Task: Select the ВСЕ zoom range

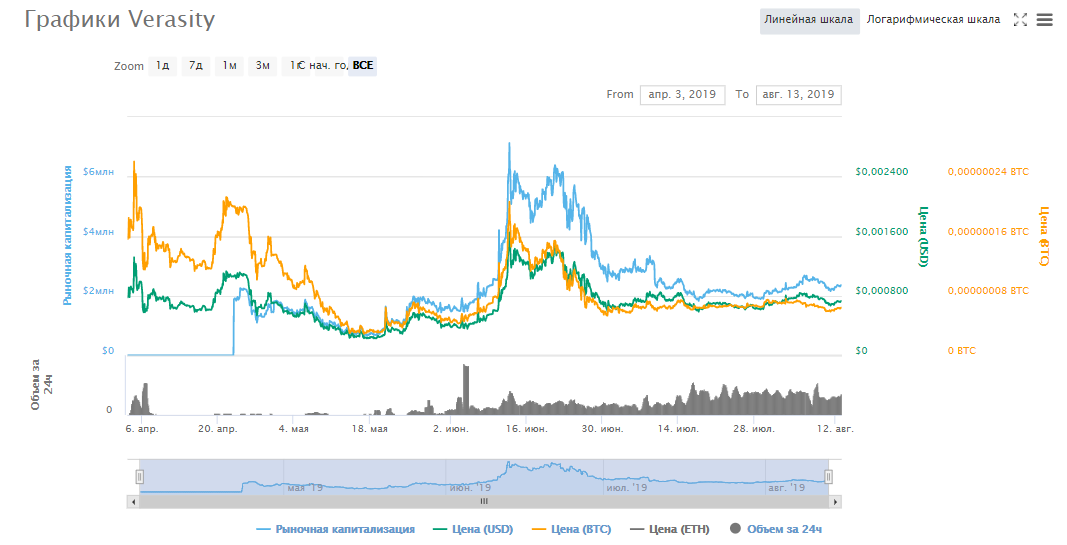Action: [363, 65]
